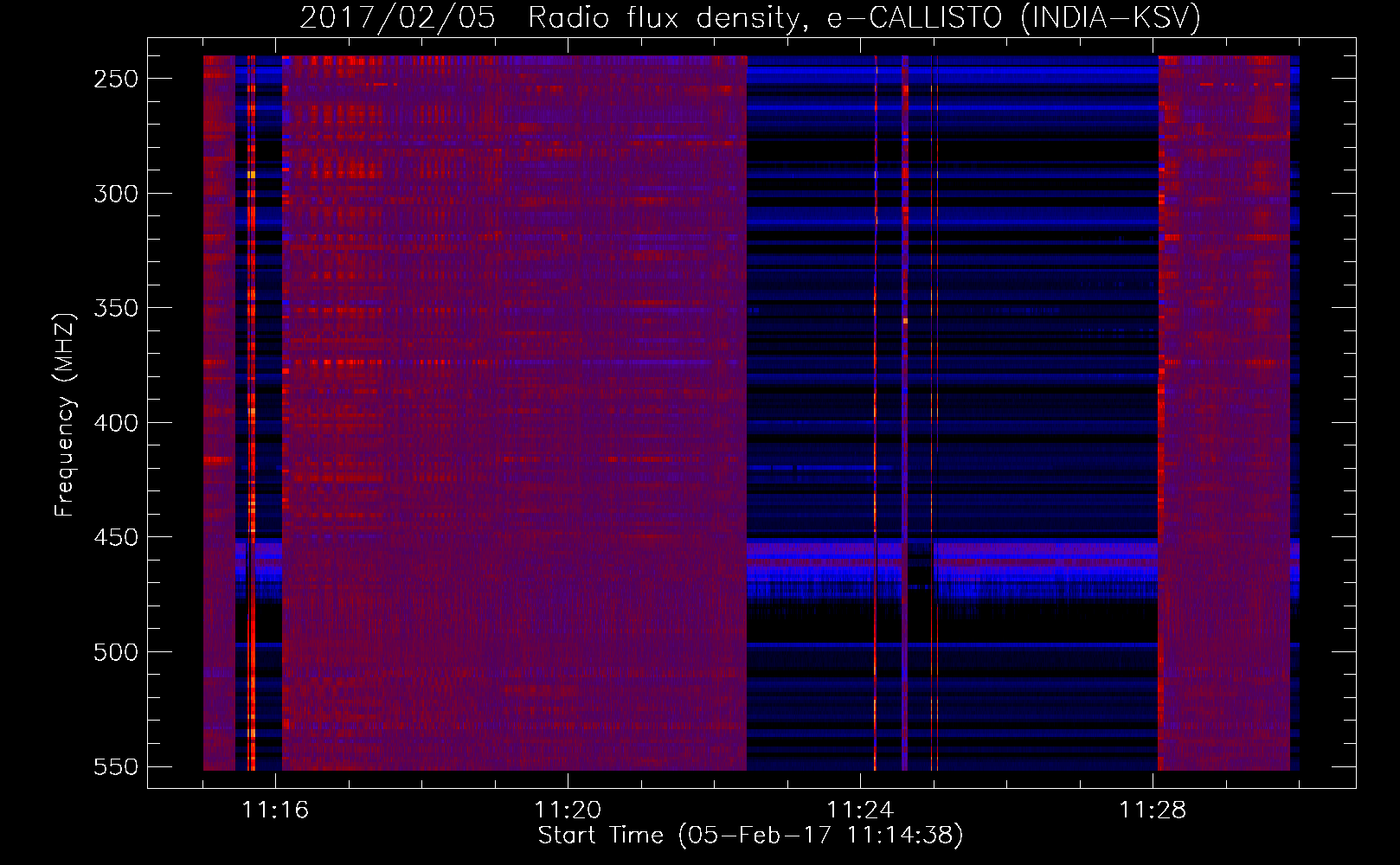Viewport: 1400px width, 865px height.
Task: Click the 'Frequency (MHZ)' y-axis label
Action: [66, 415]
